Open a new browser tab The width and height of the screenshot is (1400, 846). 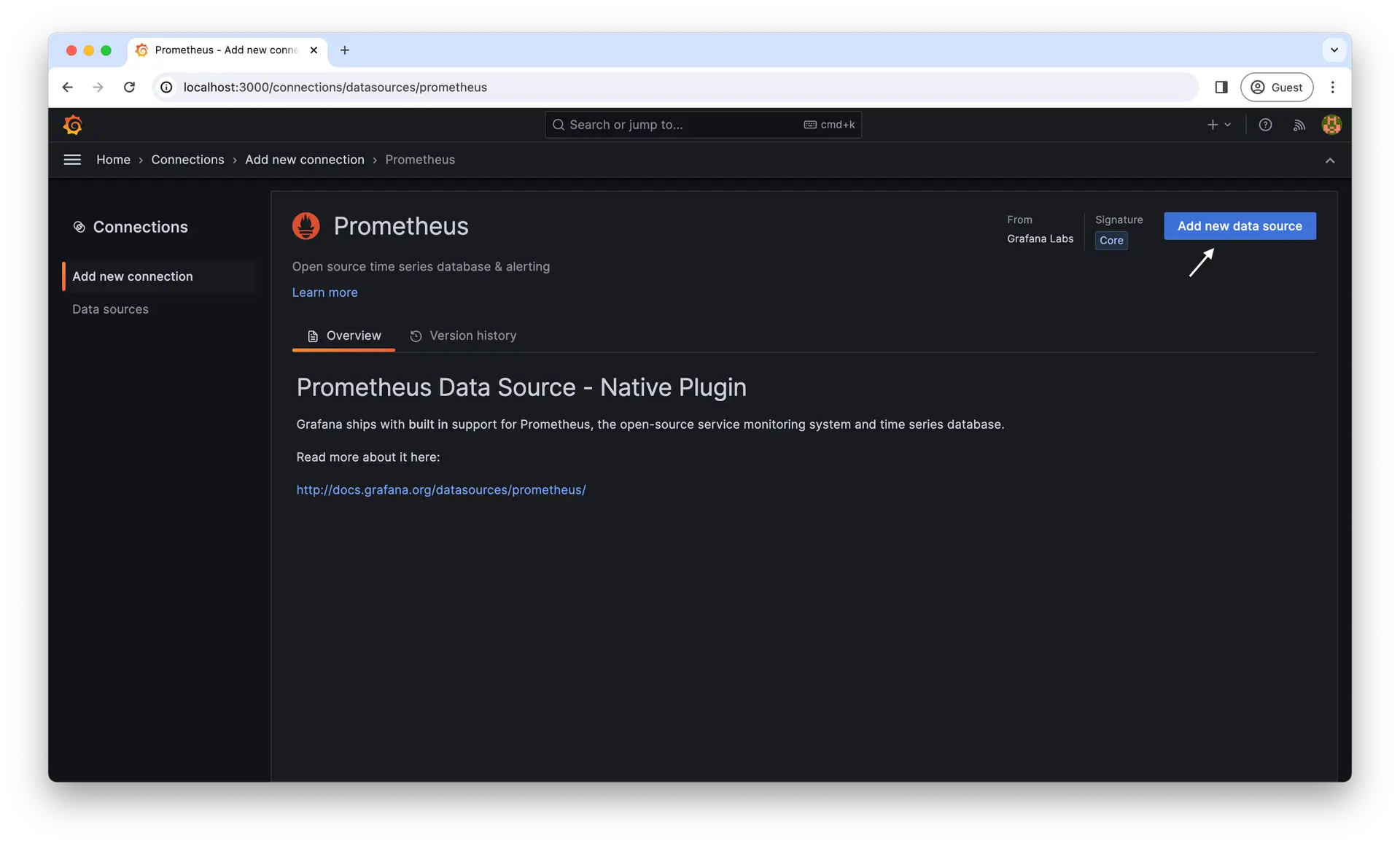tap(345, 50)
